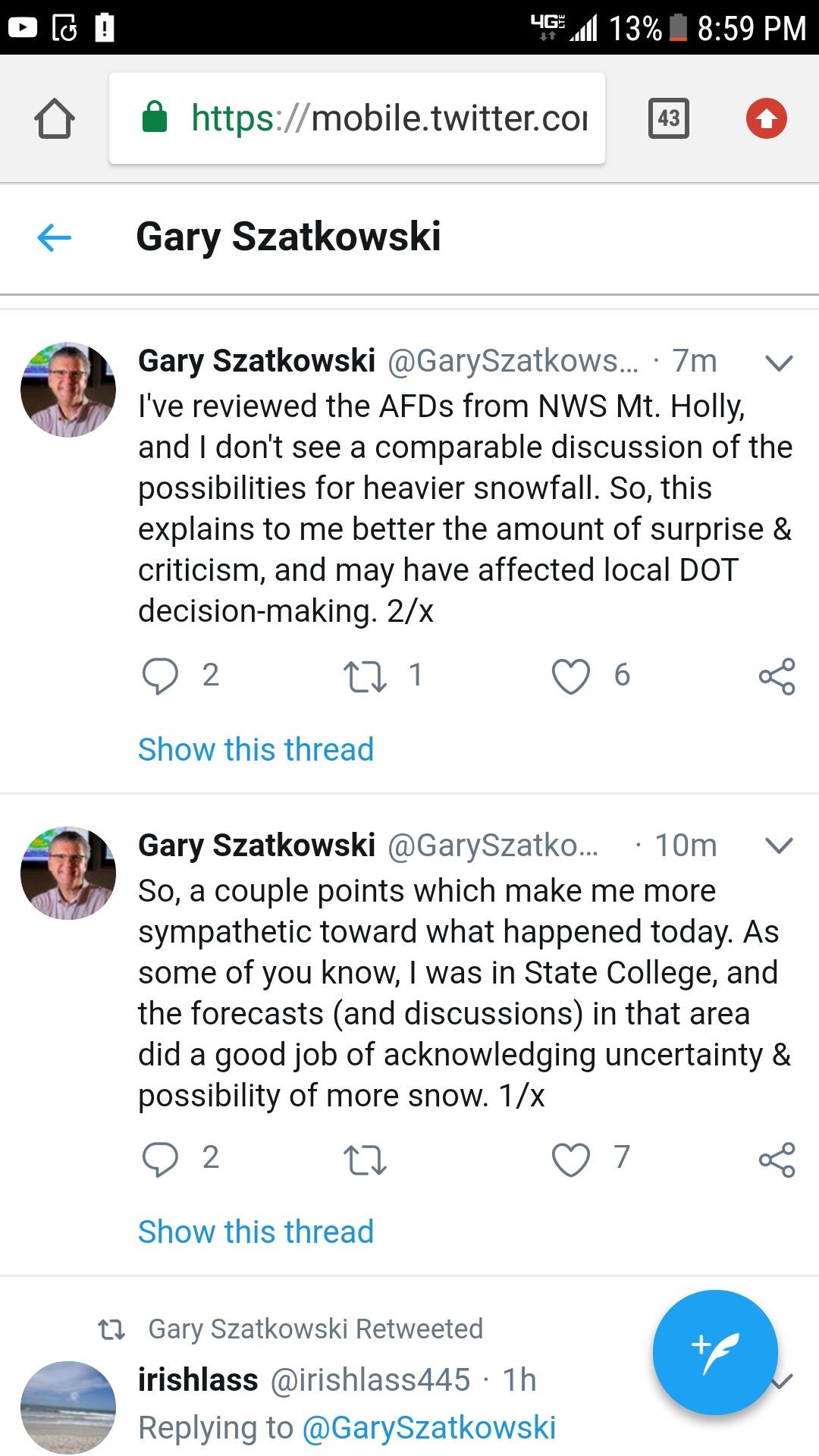Reply to the State College 1/x tweet
This screenshot has height=1456, width=819.
click(160, 1159)
